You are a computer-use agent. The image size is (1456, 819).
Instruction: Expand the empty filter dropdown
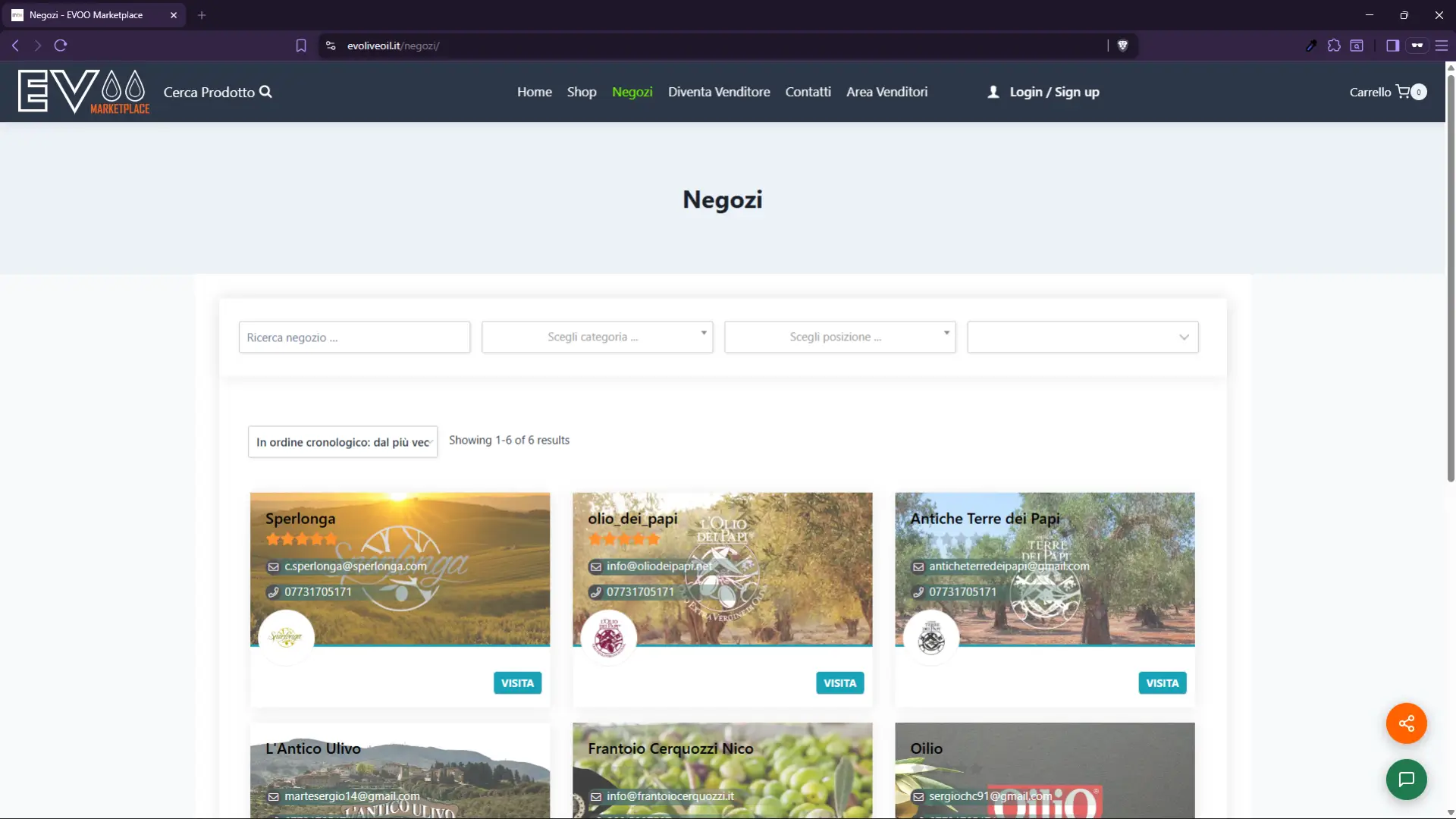tap(1083, 337)
